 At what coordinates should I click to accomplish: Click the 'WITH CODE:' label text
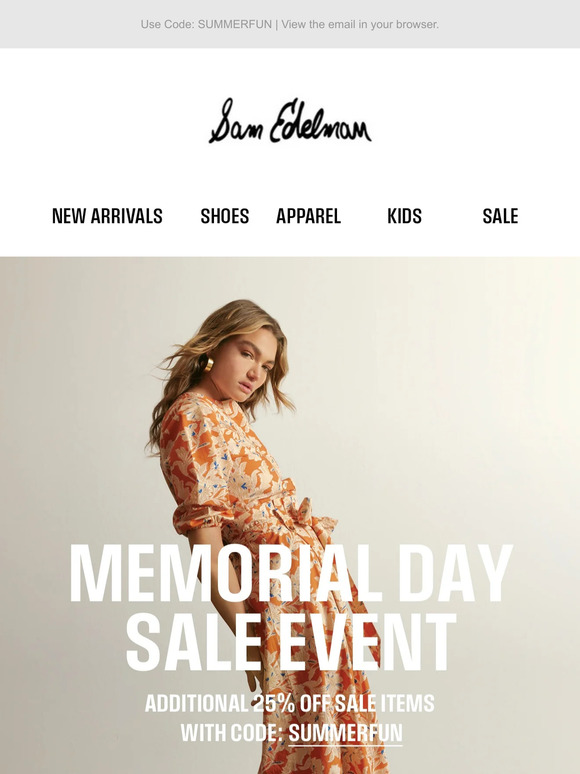point(231,733)
